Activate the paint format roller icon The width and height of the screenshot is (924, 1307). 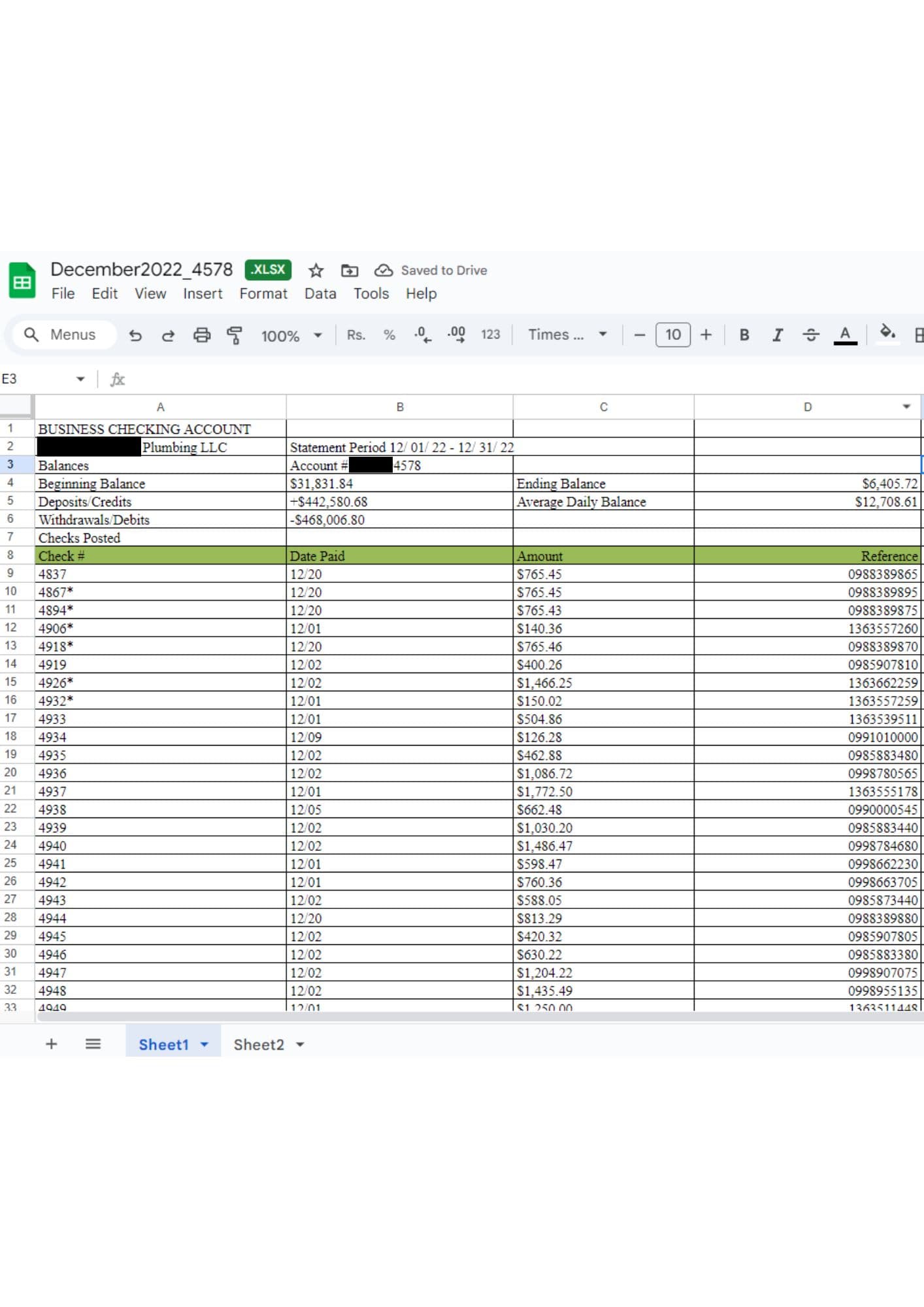pos(234,335)
